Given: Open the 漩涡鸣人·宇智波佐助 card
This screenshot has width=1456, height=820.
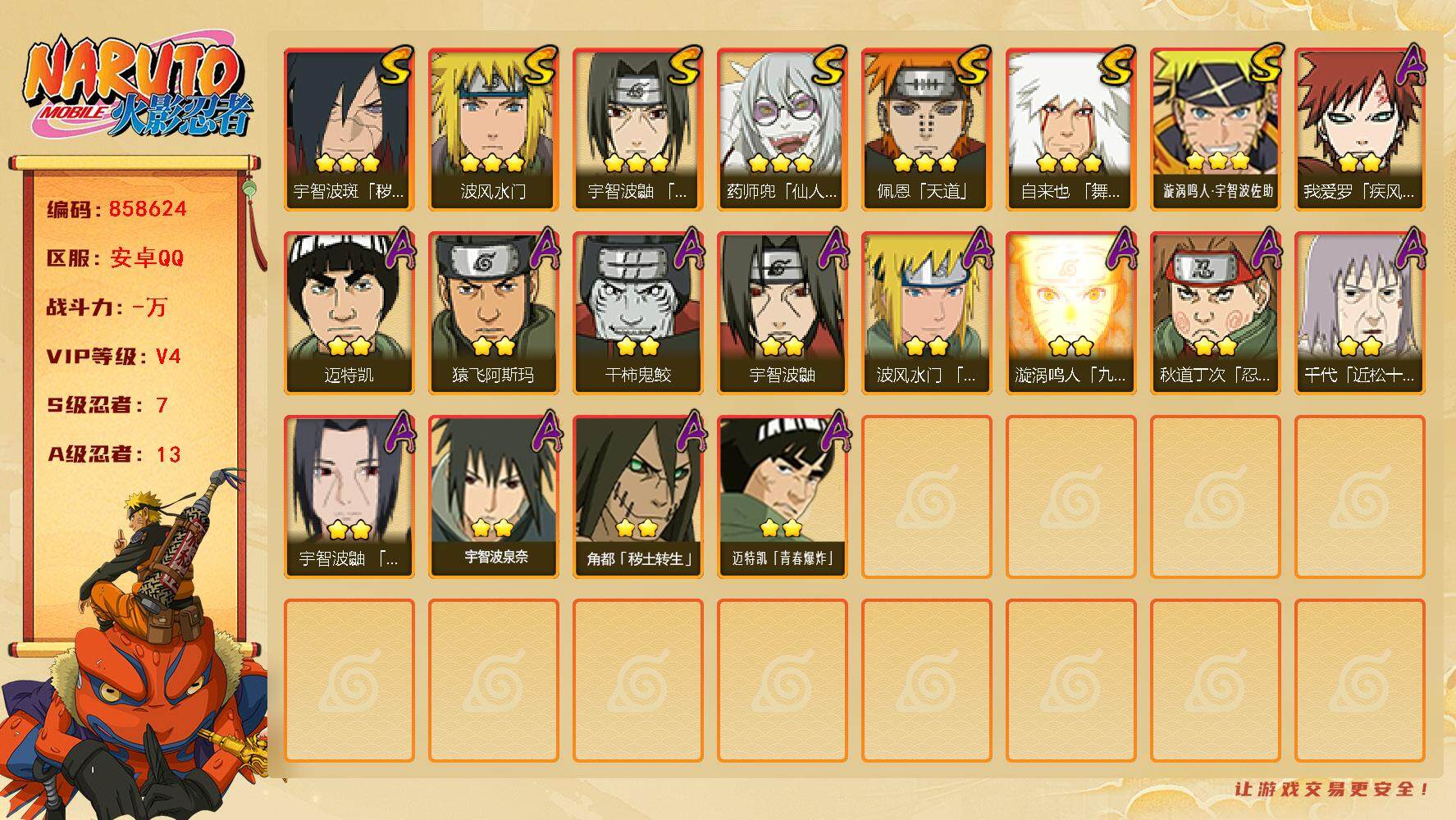Looking at the screenshot, I should 1215,130.
